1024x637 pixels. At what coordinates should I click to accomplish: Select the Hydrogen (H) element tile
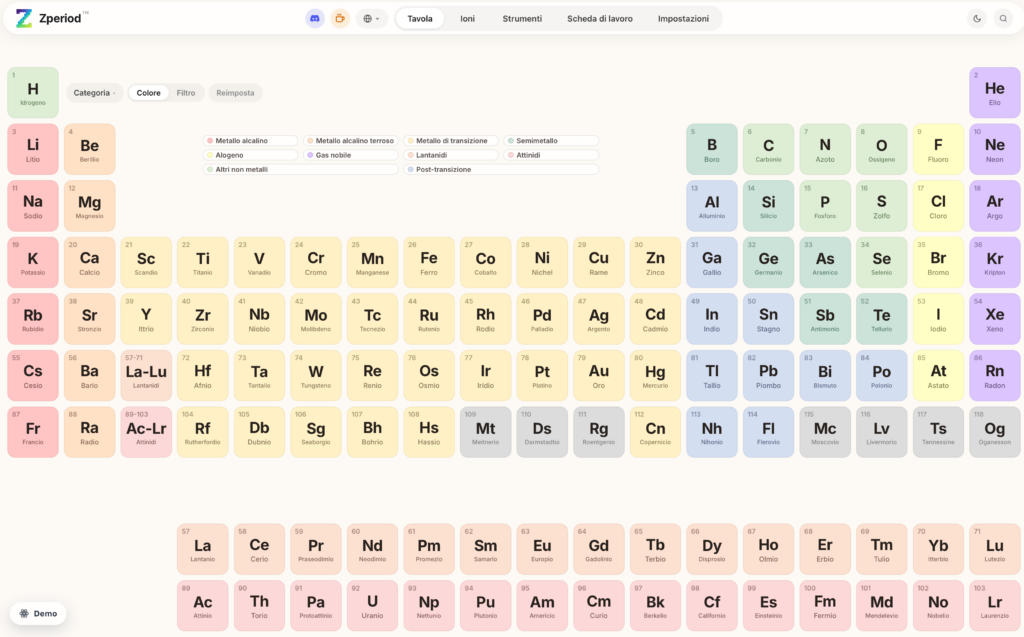(x=33, y=93)
